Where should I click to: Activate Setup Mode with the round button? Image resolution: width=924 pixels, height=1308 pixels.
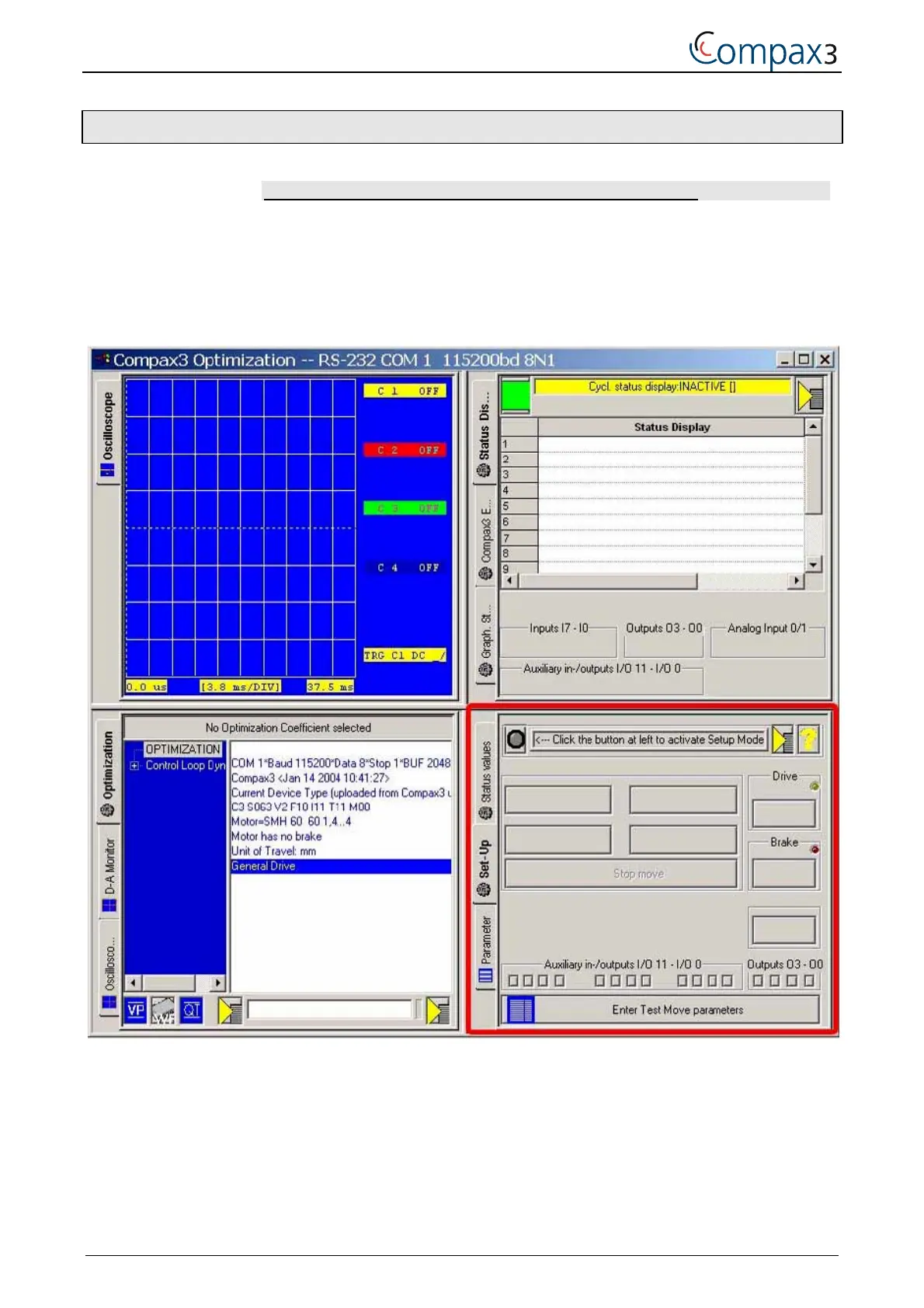coord(516,739)
